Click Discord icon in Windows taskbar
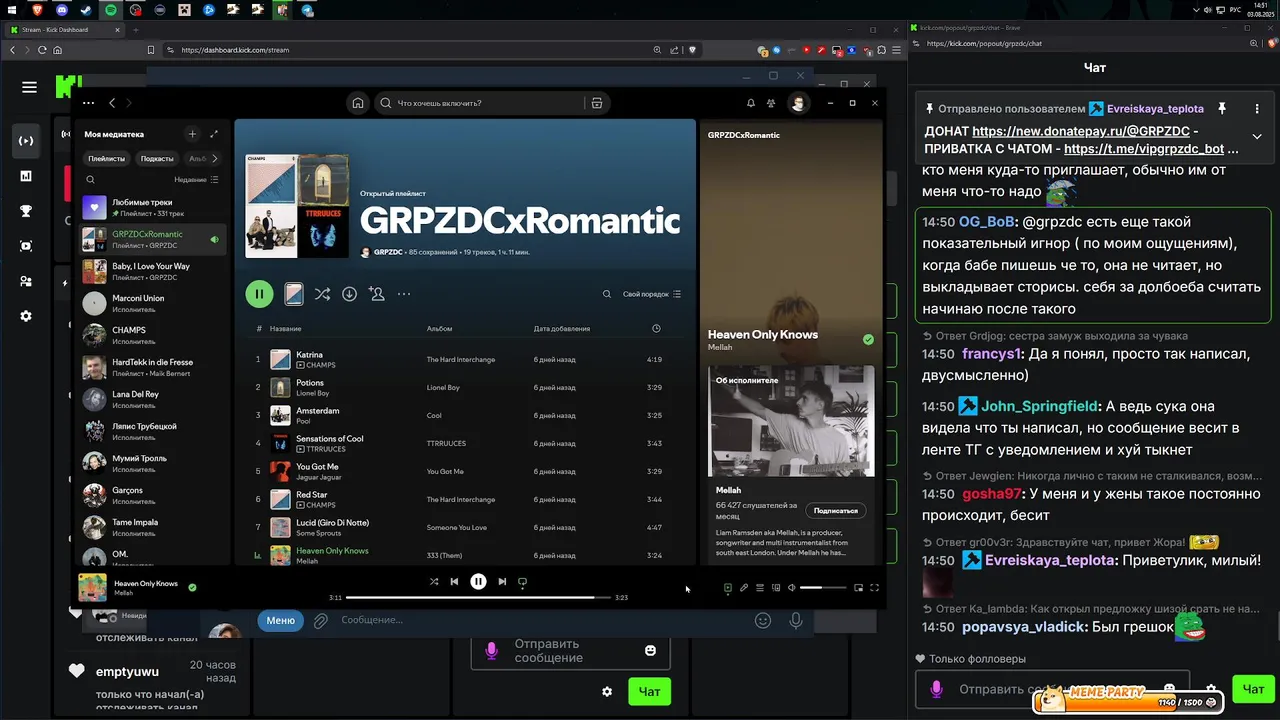Viewport: 1280px width, 720px height. point(62,10)
